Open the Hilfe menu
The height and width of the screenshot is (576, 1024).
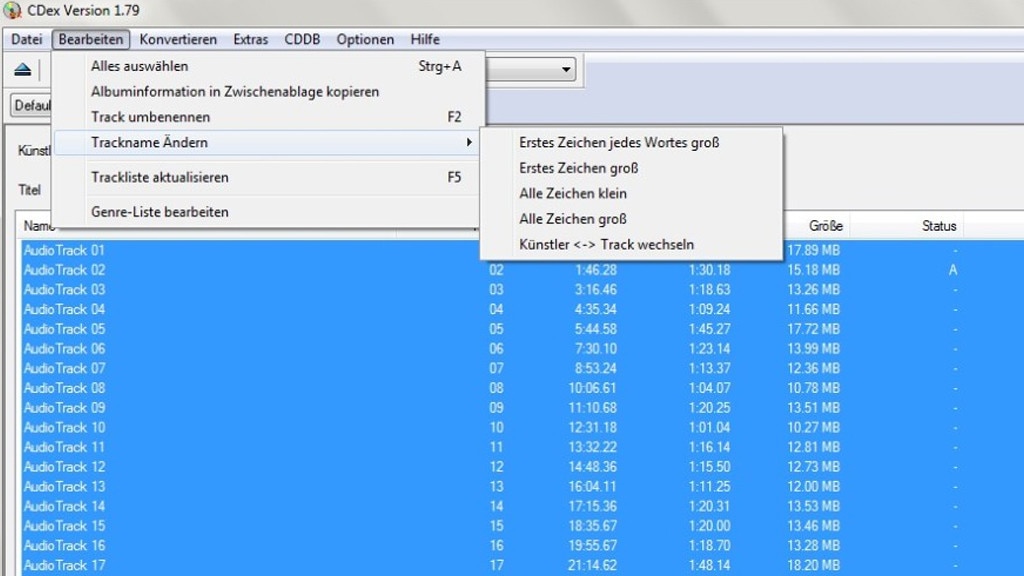(x=424, y=39)
